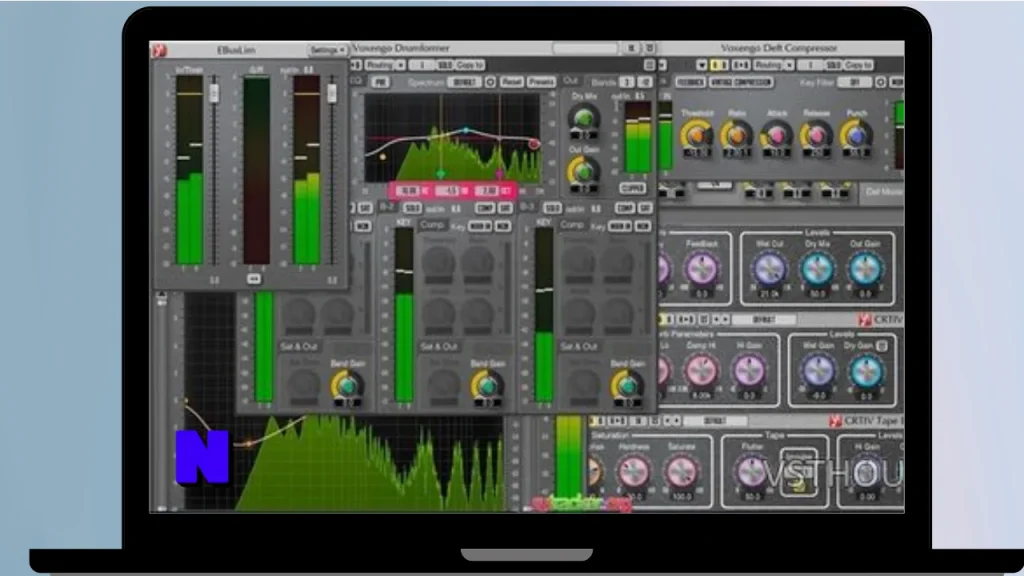Toggle Comp for band B-3
1024x576 pixels.
(x=624, y=208)
